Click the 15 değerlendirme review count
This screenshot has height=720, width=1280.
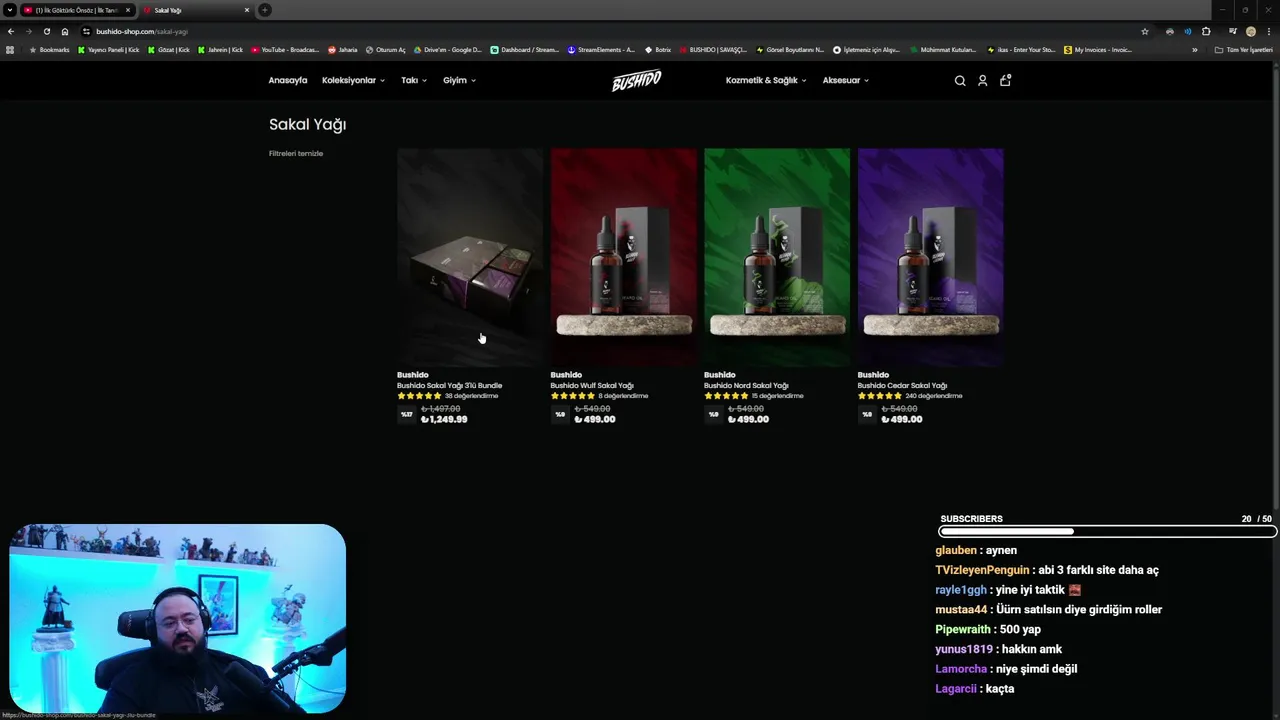point(777,396)
